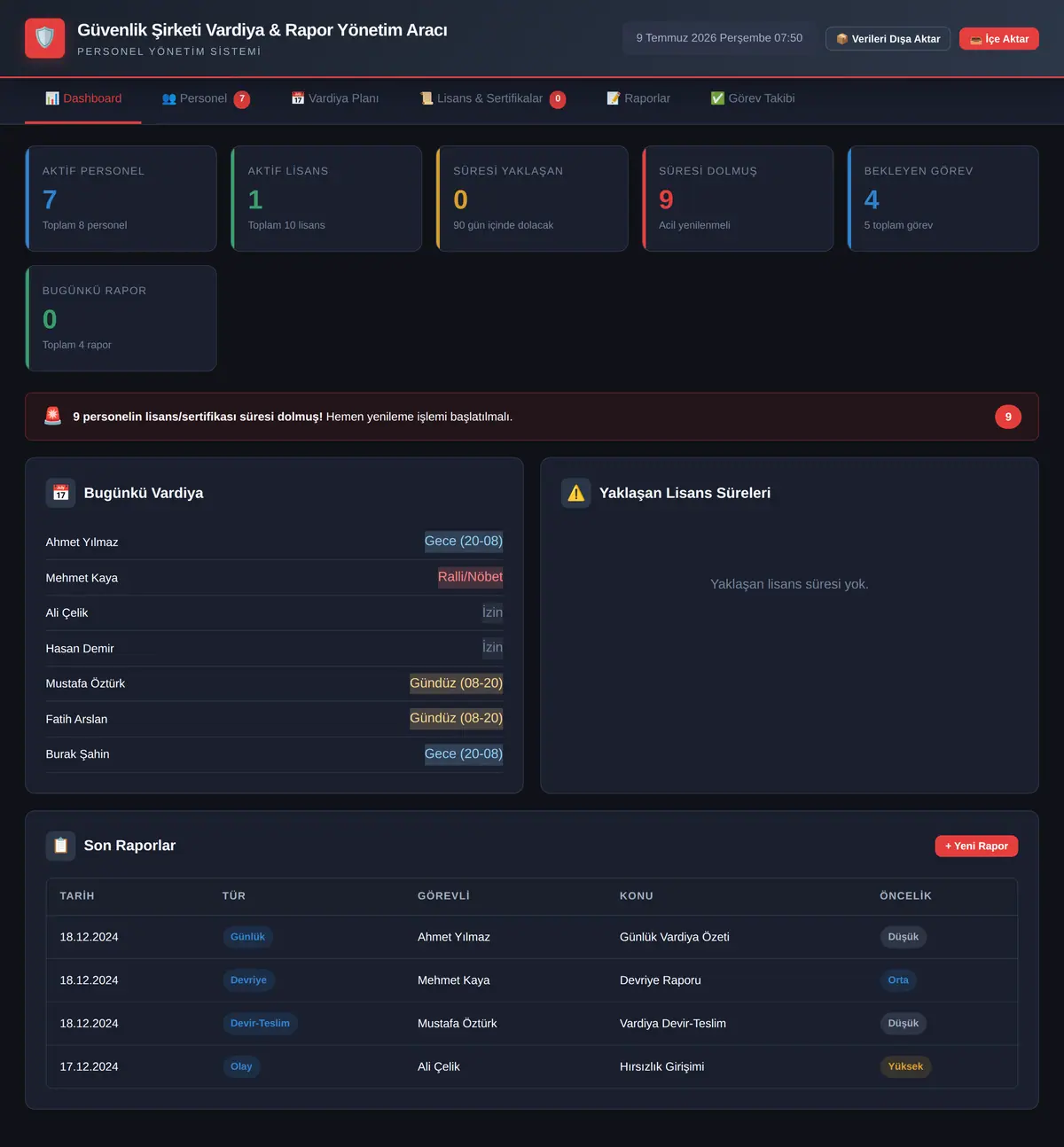Click Burak Şahin's Gece (20-08) shift label
This screenshot has width=1064, height=1147.
point(464,754)
